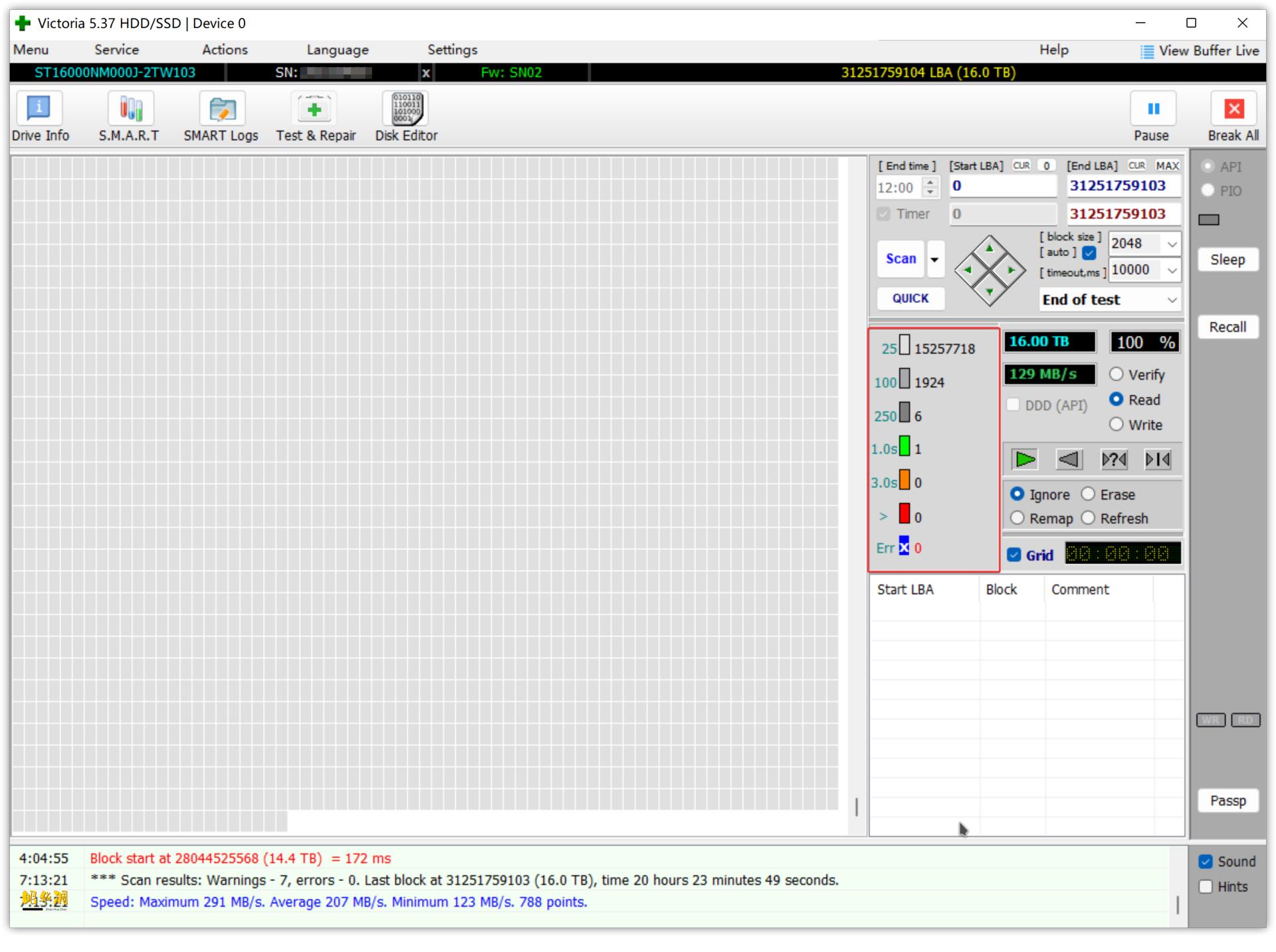This screenshot has width=1276, height=952.
Task: Click the QUICK scan button
Action: click(x=910, y=298)
